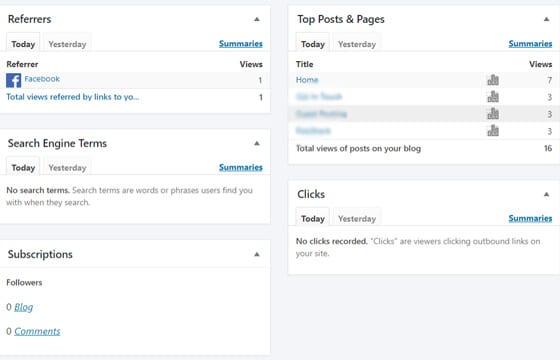The height and width of the screenshot is (360, 560).
Task: Collapse the Referrers panel
Action: coord(257,19)
